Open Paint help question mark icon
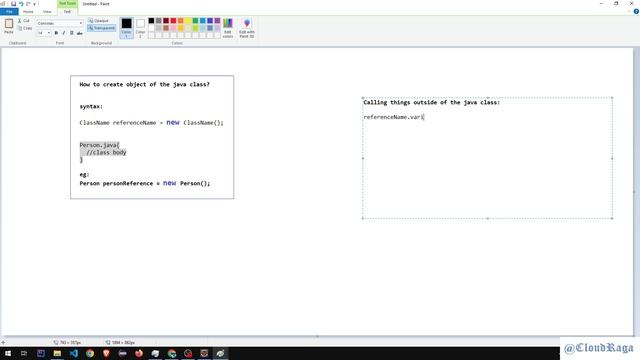This screenshot has width=640, height=360. (x=636, y=11)
